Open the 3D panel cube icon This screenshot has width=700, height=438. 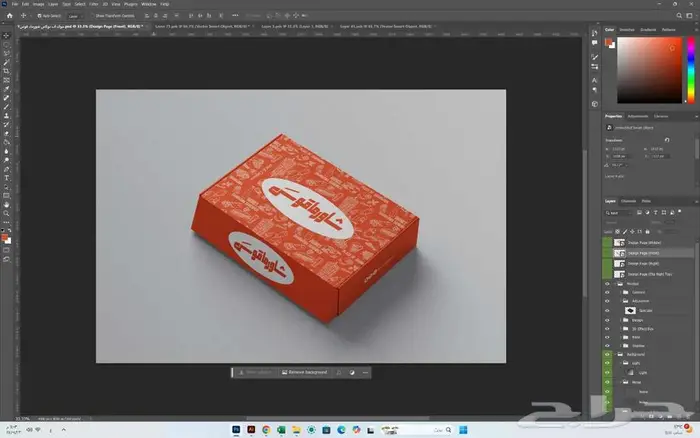click(595, 104)
